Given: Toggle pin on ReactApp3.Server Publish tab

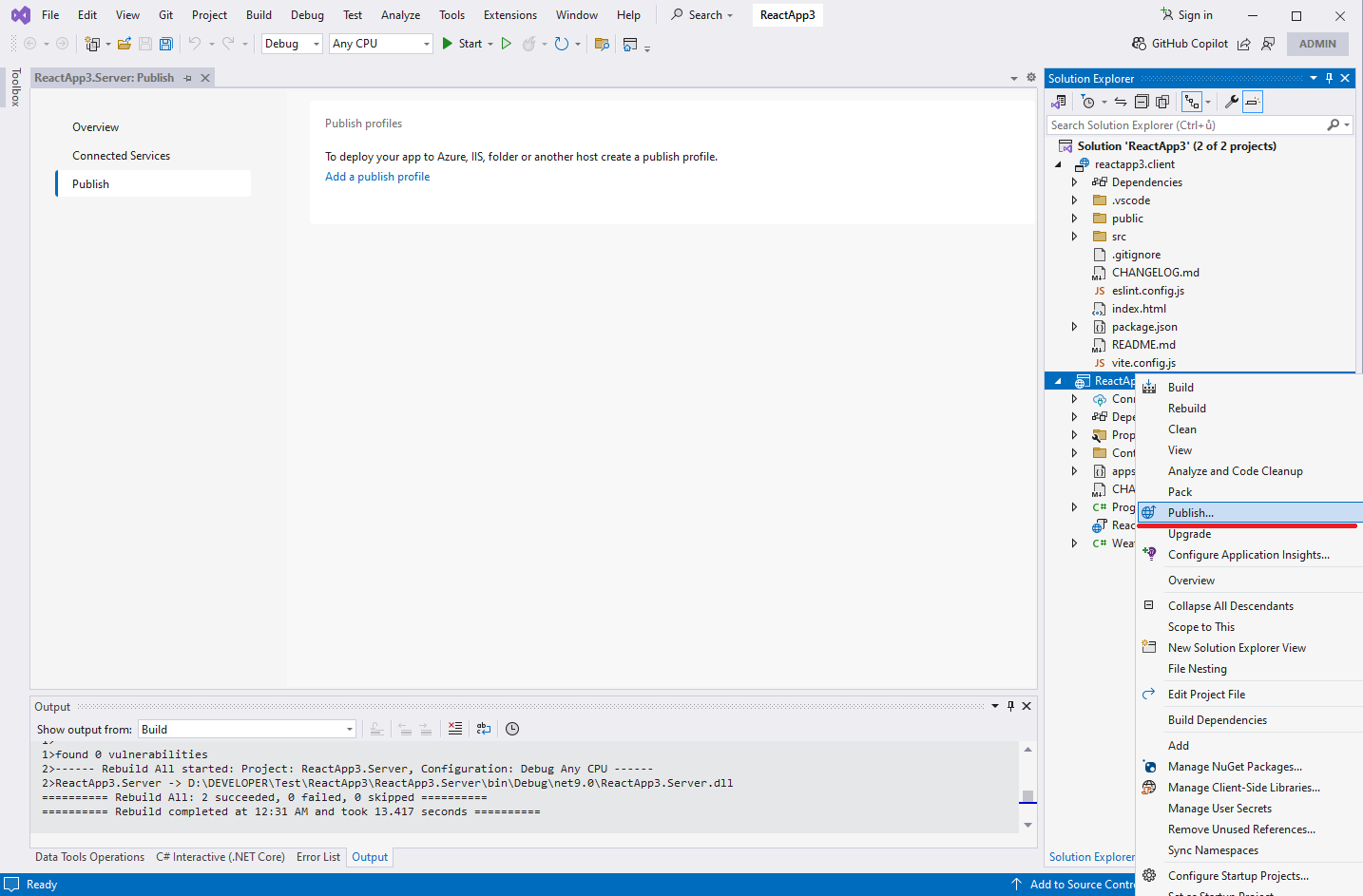Looking at the screenshot, I should (188, 78).
